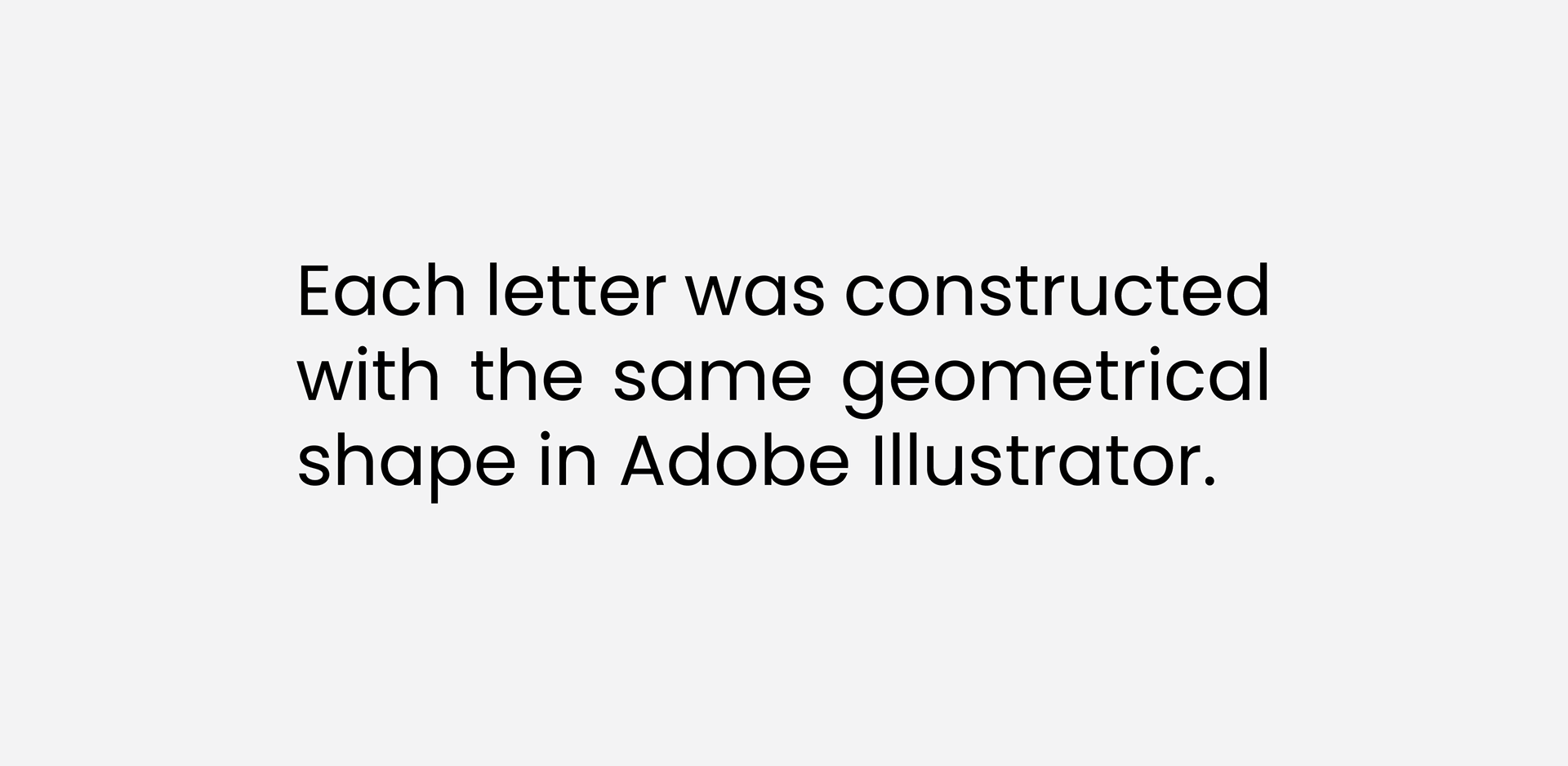Viewport: 1568px width, 766px height.
Task: Click the word "constructed"
Action: [1057, 290]
